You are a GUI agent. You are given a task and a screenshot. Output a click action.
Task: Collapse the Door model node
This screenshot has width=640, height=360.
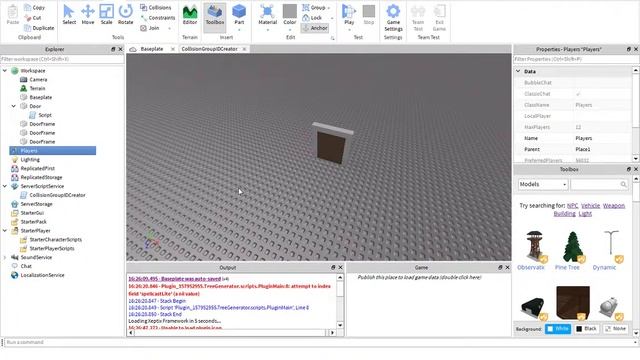(13, 106)
